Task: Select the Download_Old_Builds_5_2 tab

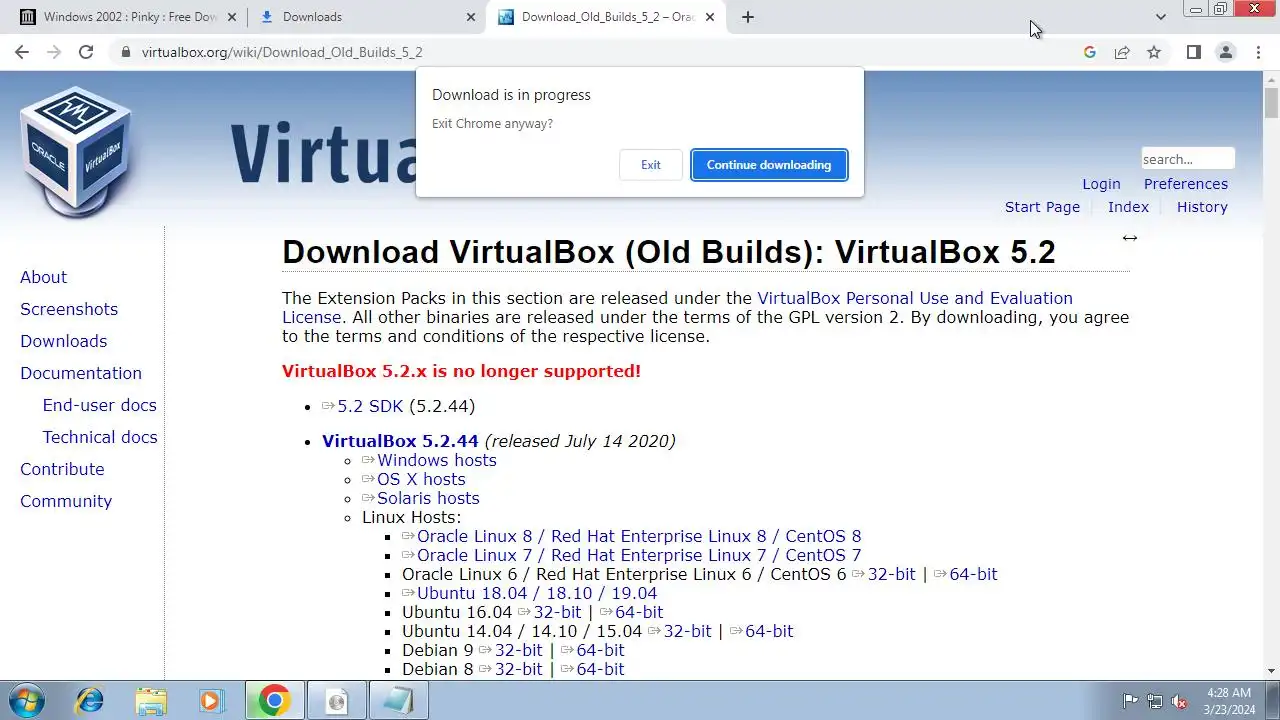Action: (x=607, y=17)
